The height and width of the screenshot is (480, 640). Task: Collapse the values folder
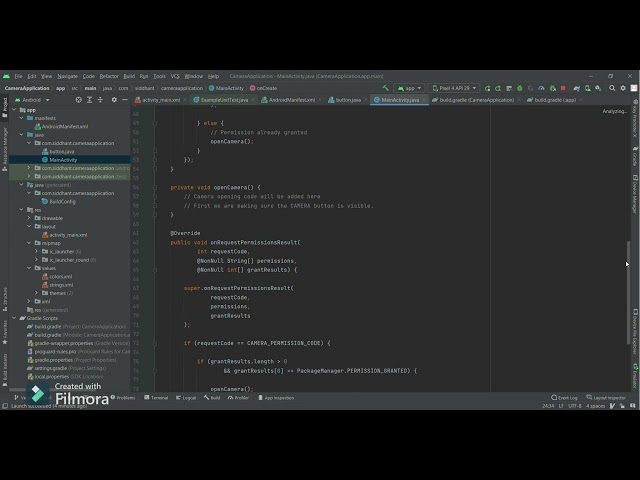pyautogui.click(x=29, y=268)
